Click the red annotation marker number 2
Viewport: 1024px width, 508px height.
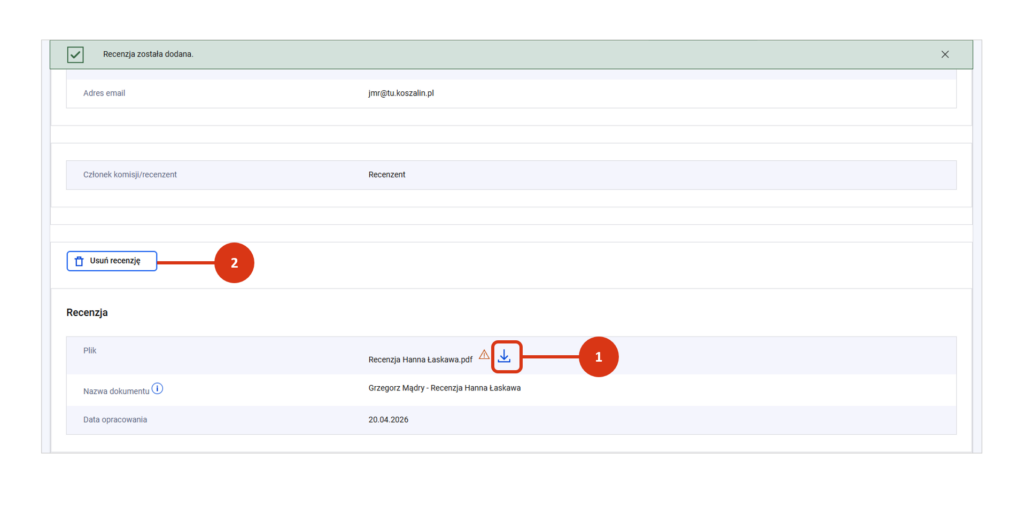click(234, 263)
